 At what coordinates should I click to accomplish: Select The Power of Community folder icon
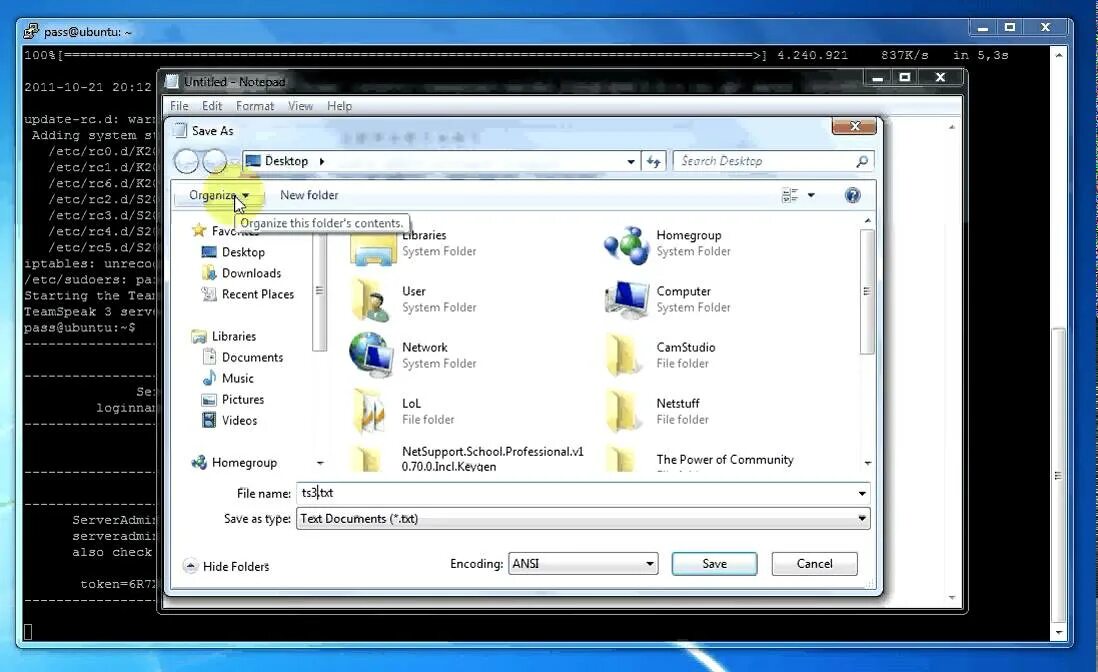click(622, 459)
